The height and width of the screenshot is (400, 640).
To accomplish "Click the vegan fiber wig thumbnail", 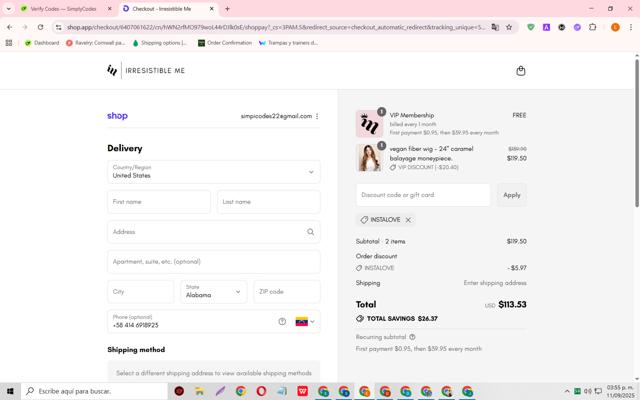I will point(369,158).
